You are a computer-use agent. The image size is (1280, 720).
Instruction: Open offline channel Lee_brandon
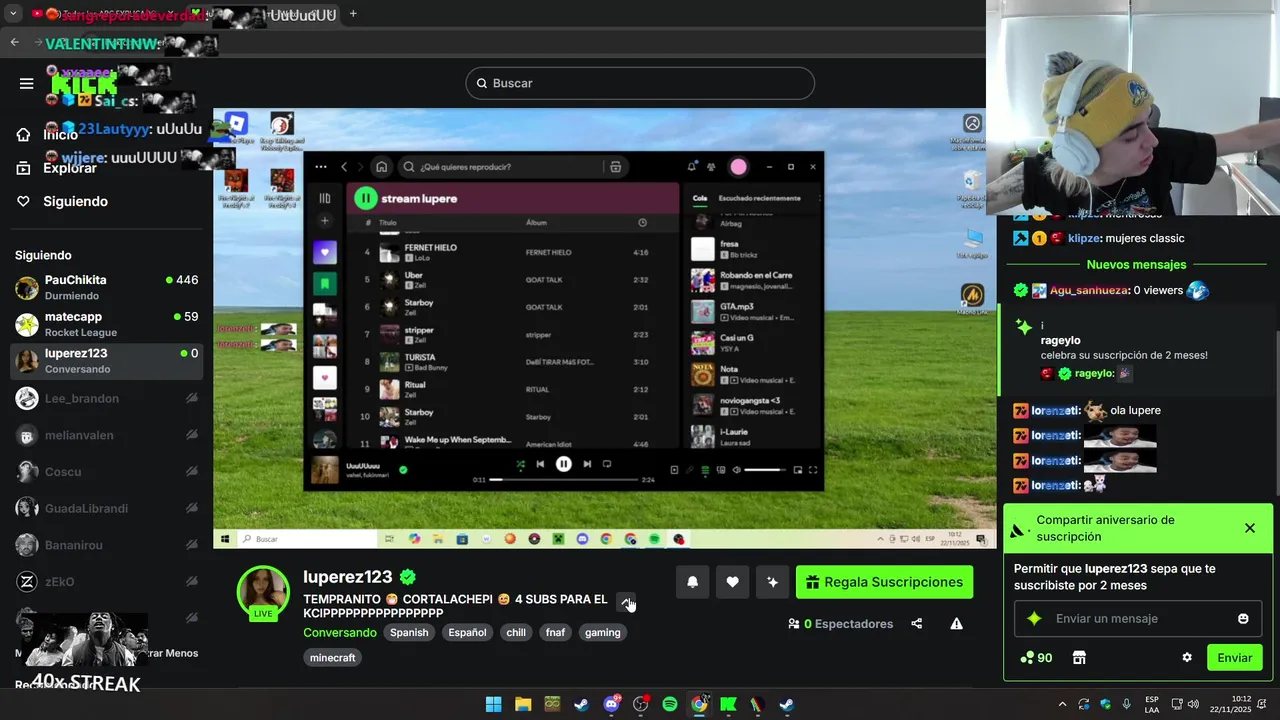click(x=106, y=398)
